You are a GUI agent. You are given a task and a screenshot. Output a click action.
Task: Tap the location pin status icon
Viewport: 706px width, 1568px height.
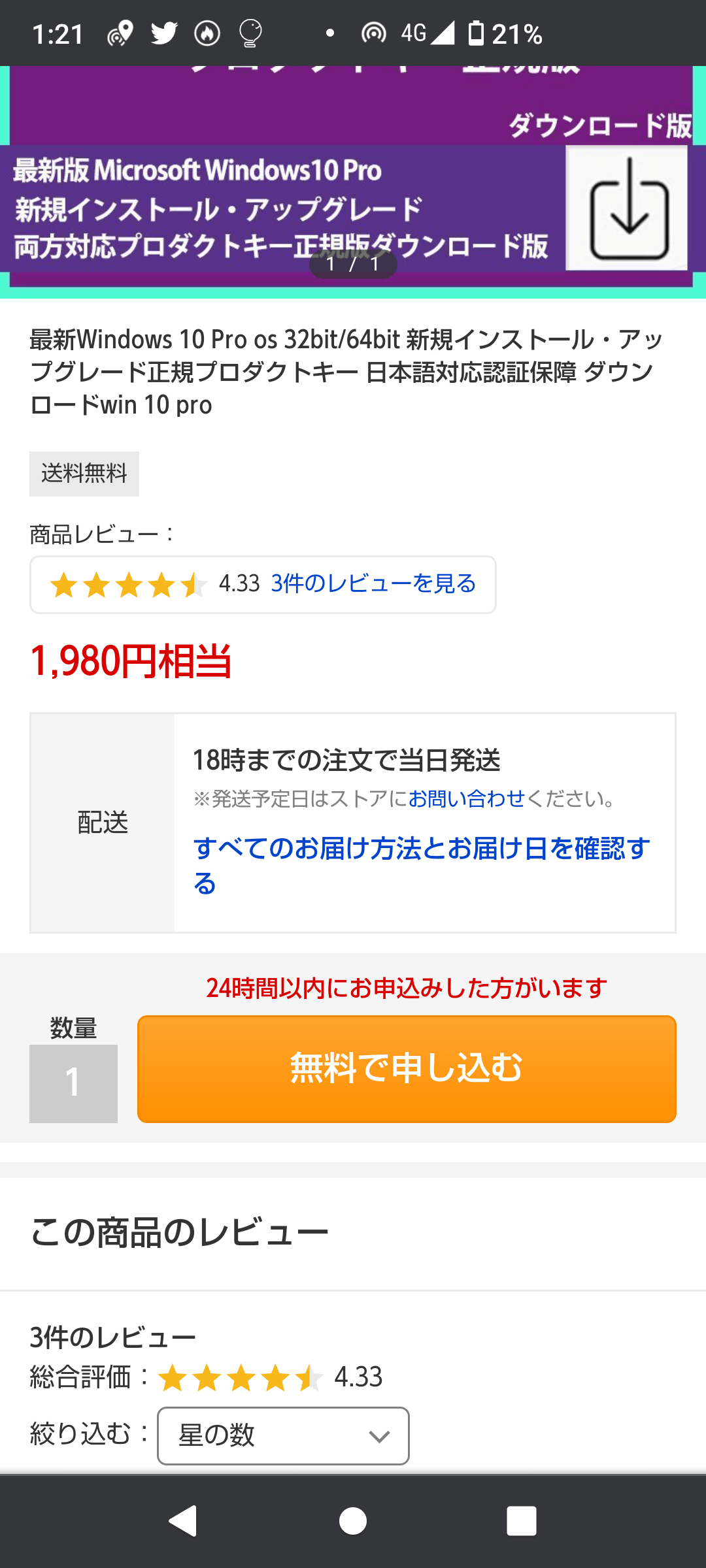120,33
